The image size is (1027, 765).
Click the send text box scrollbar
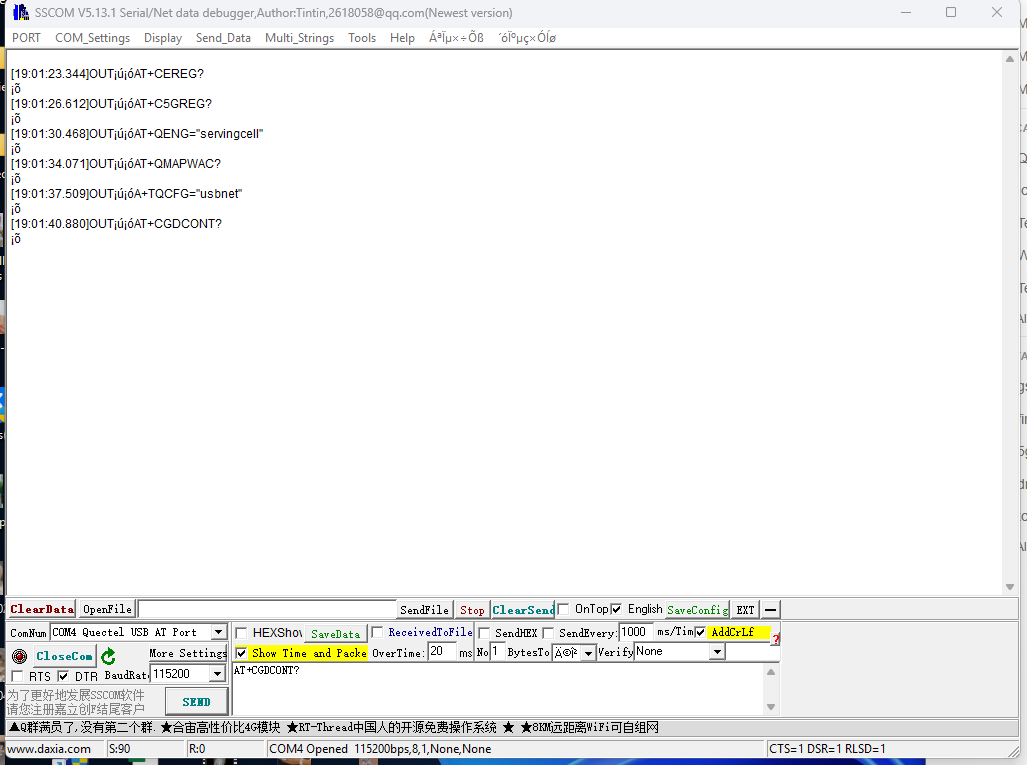point(770,689)
